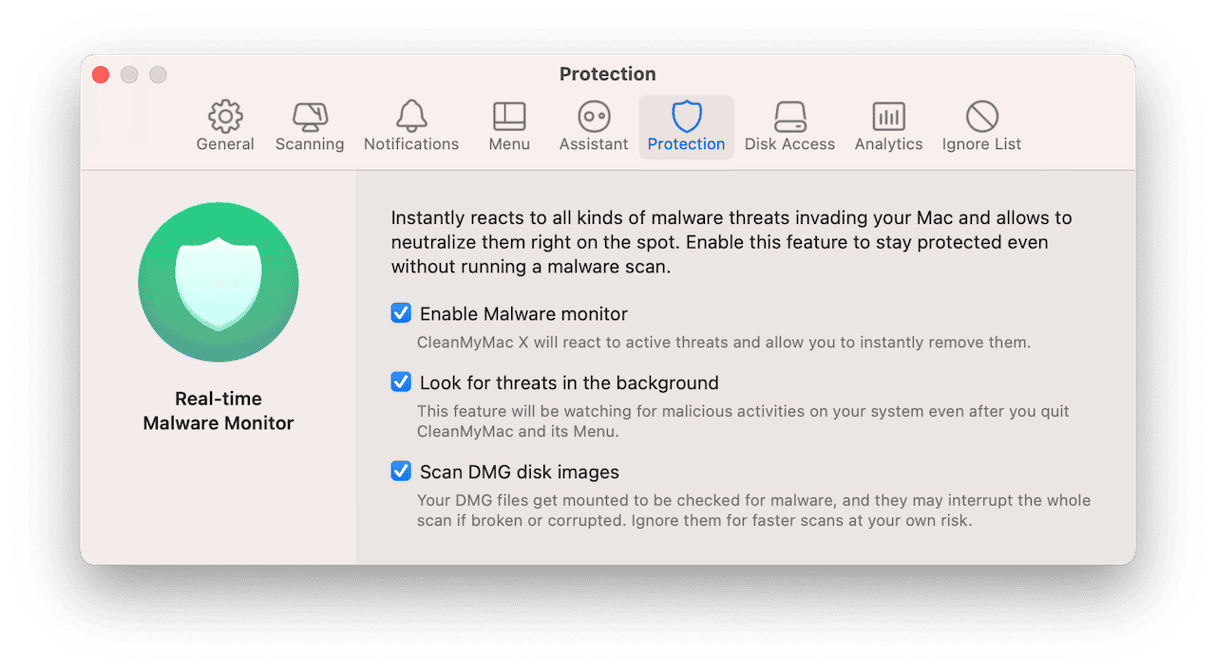The width and height of the screenshot is (1216, 671).
Task: Switch to the Scanning tab label
Action: [310, 144]
